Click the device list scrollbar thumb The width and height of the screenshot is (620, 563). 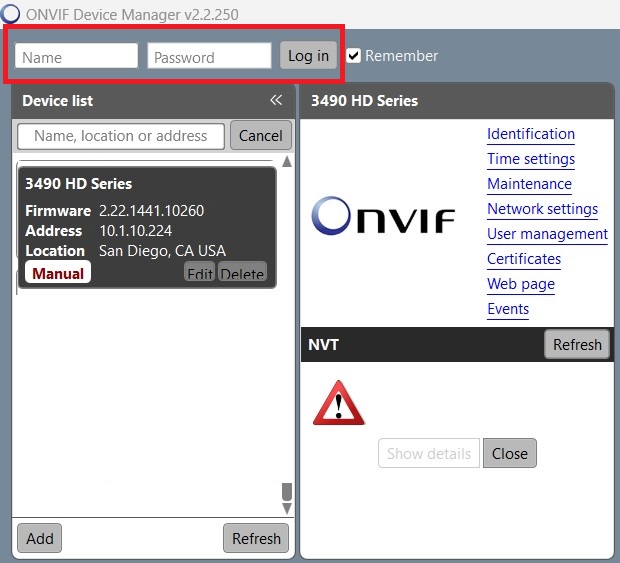click(287, 491)
